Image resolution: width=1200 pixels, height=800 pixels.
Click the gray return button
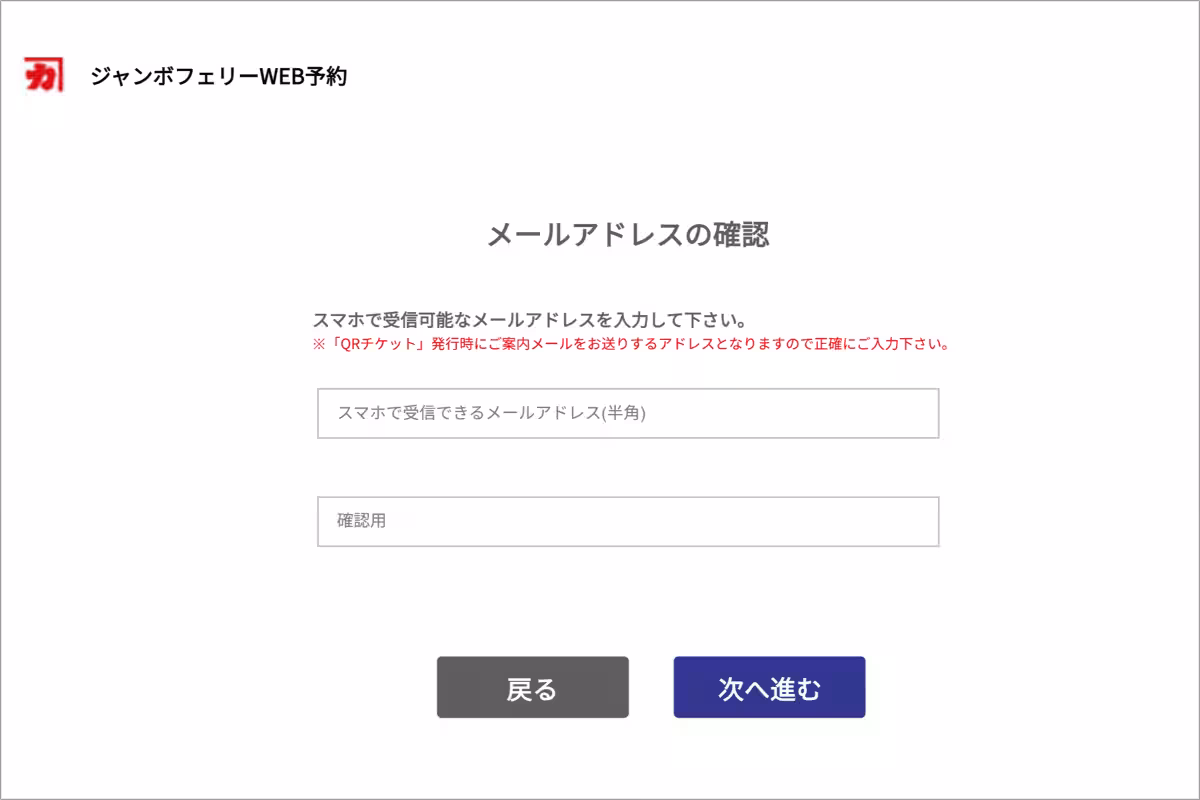(532, 687)
